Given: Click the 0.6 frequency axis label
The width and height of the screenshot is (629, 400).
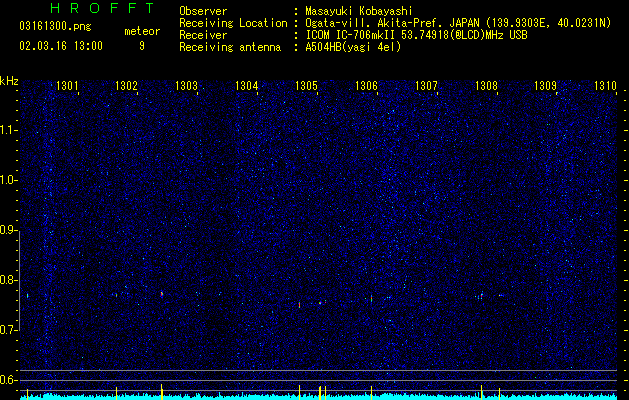Looking at the screenshot, I should (8, 380).
